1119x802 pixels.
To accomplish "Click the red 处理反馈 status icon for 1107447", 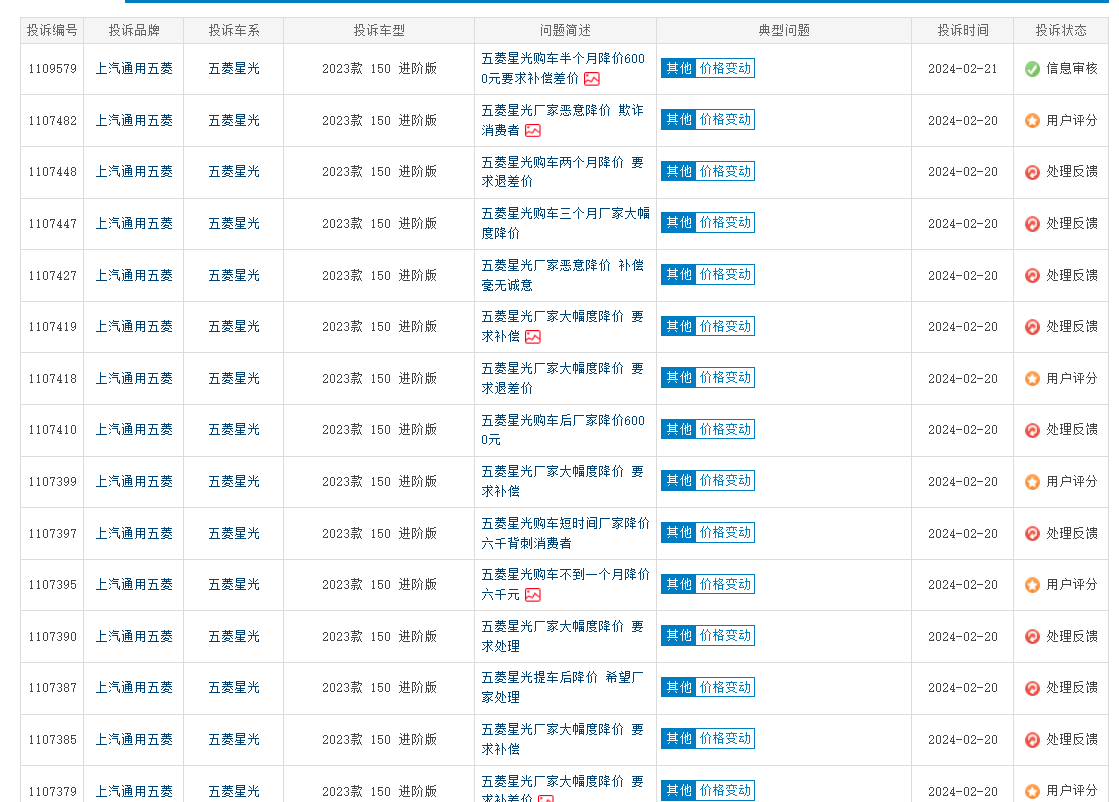I will 1032,224.
